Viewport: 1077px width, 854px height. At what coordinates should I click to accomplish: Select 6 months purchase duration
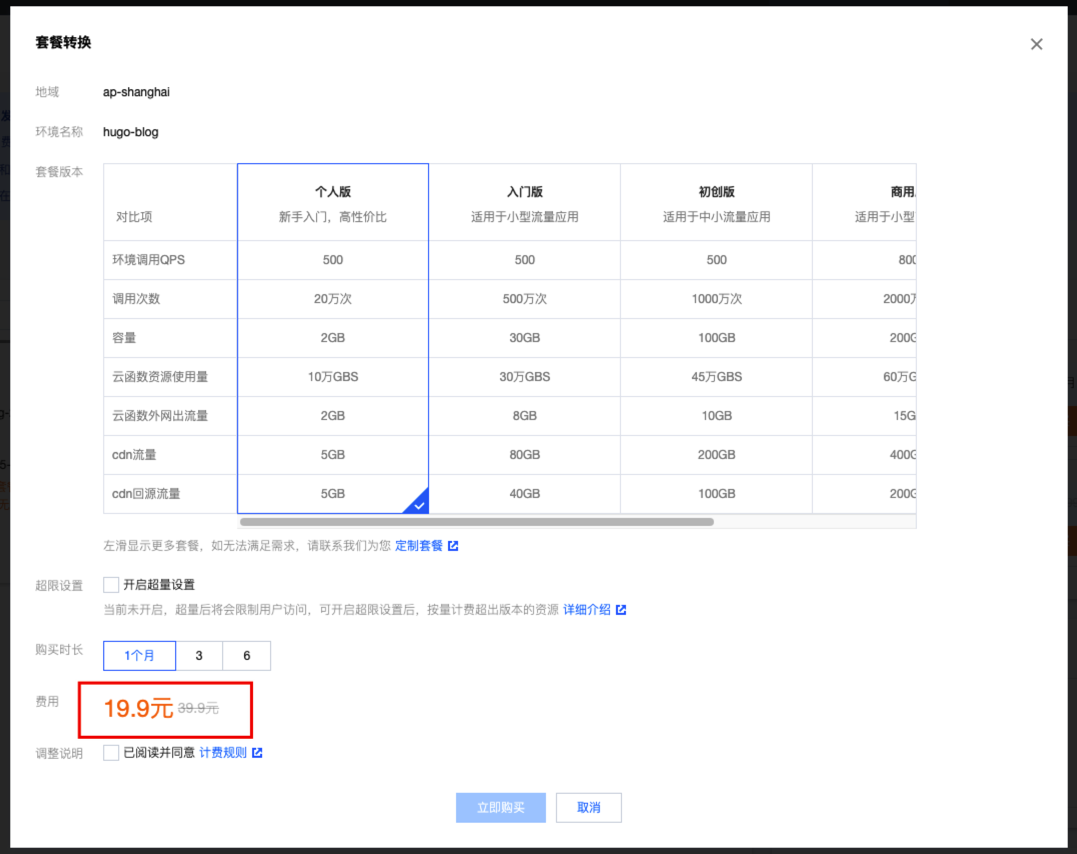(247, 656)
